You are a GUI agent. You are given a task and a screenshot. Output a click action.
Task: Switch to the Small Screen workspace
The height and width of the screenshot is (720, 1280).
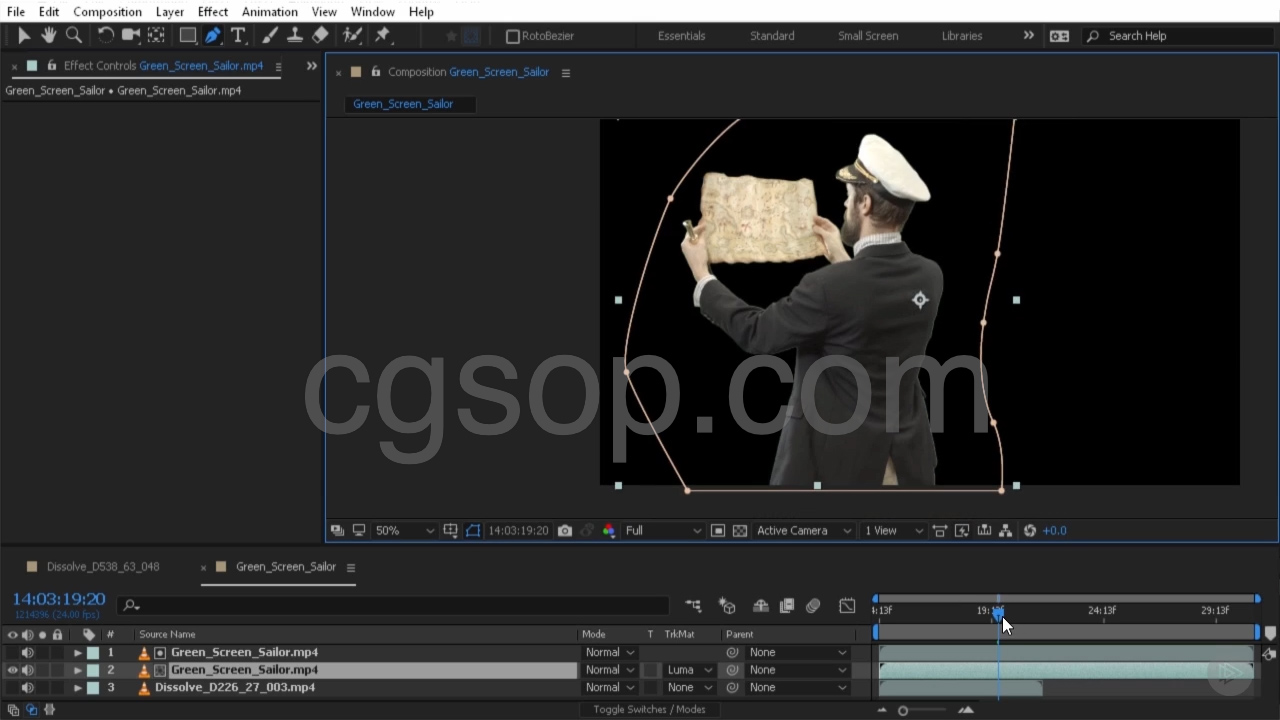tap(868, 36)
